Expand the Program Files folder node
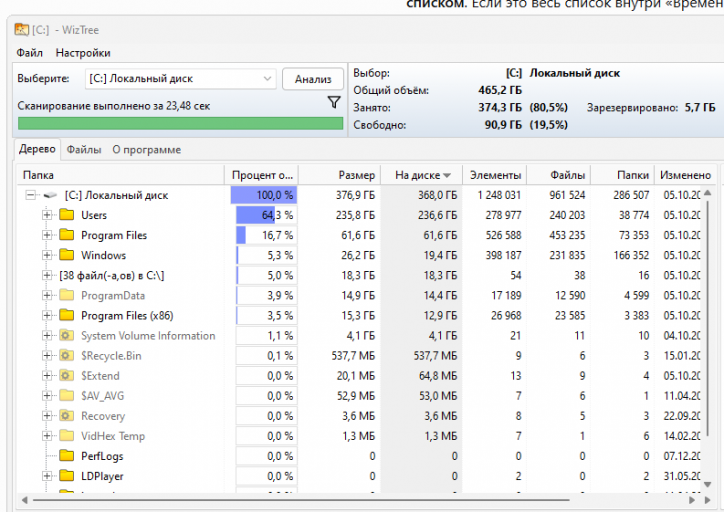The height and width of the screenshot is (512, 724). (x=47, y=235)
